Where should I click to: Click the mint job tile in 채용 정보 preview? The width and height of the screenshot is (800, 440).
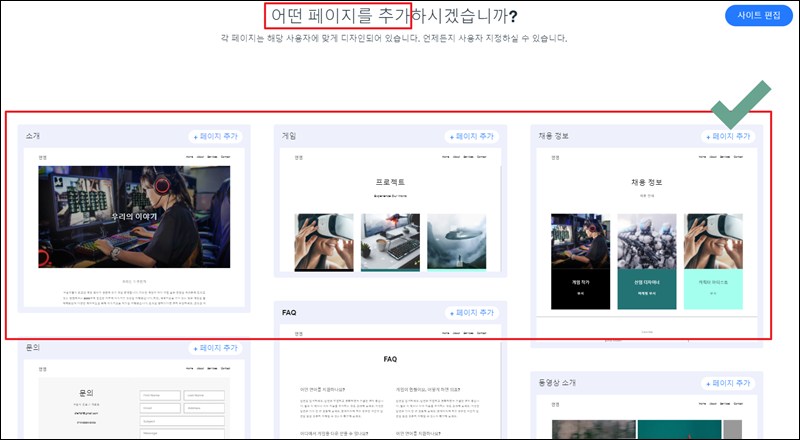713,289
